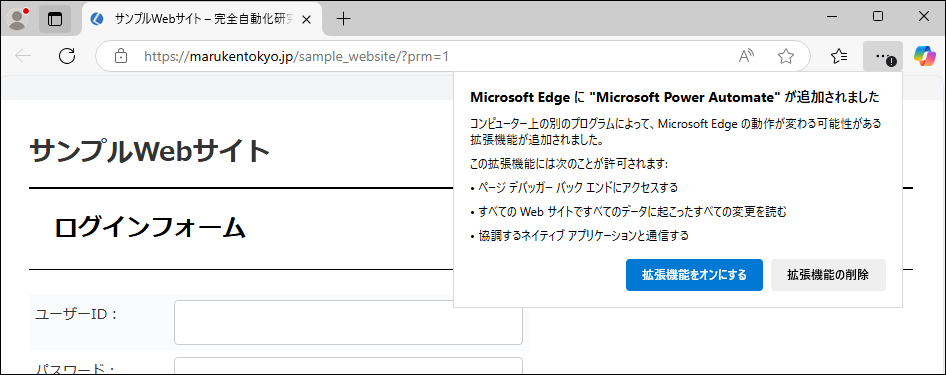Focus the ユーザーID input field

coord(348,323)
